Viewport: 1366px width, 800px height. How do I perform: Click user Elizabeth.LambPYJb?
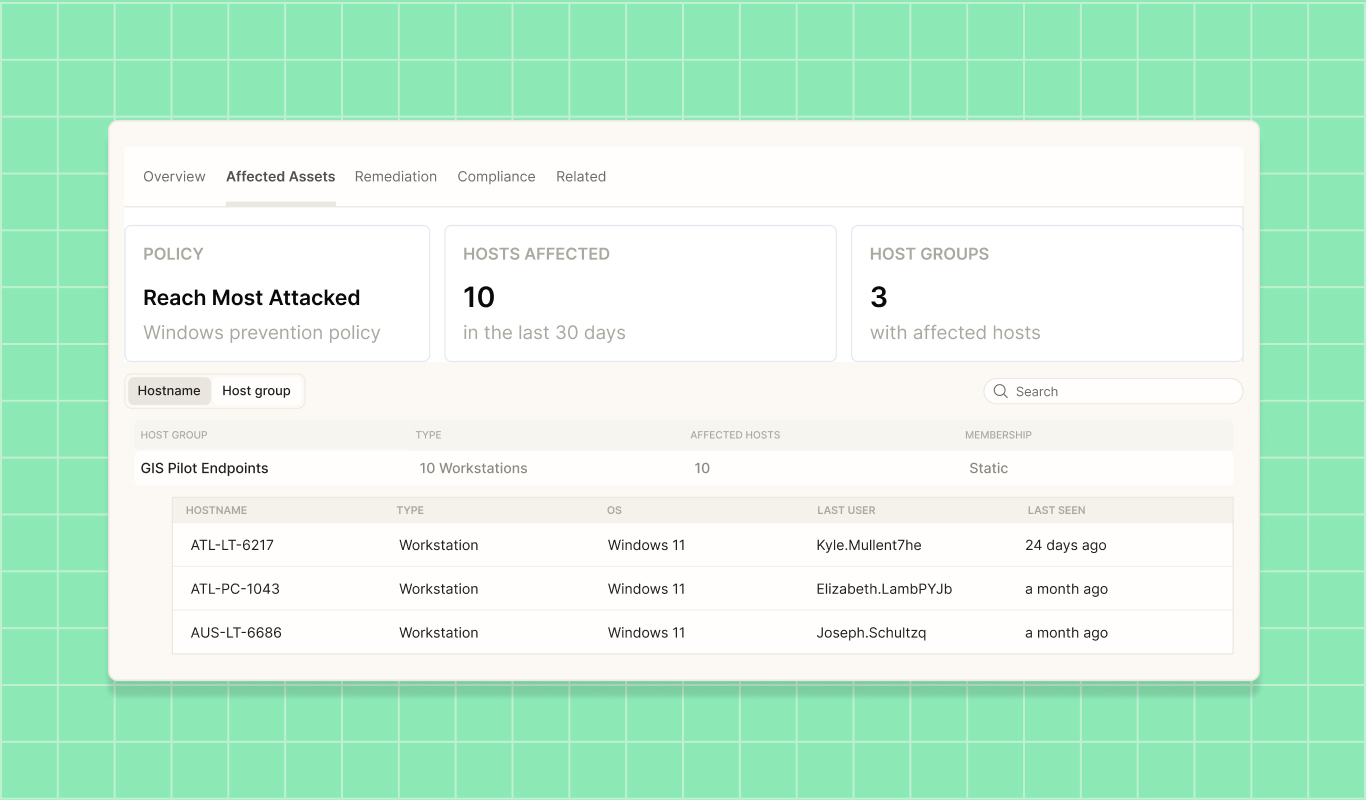coord(884,589)
